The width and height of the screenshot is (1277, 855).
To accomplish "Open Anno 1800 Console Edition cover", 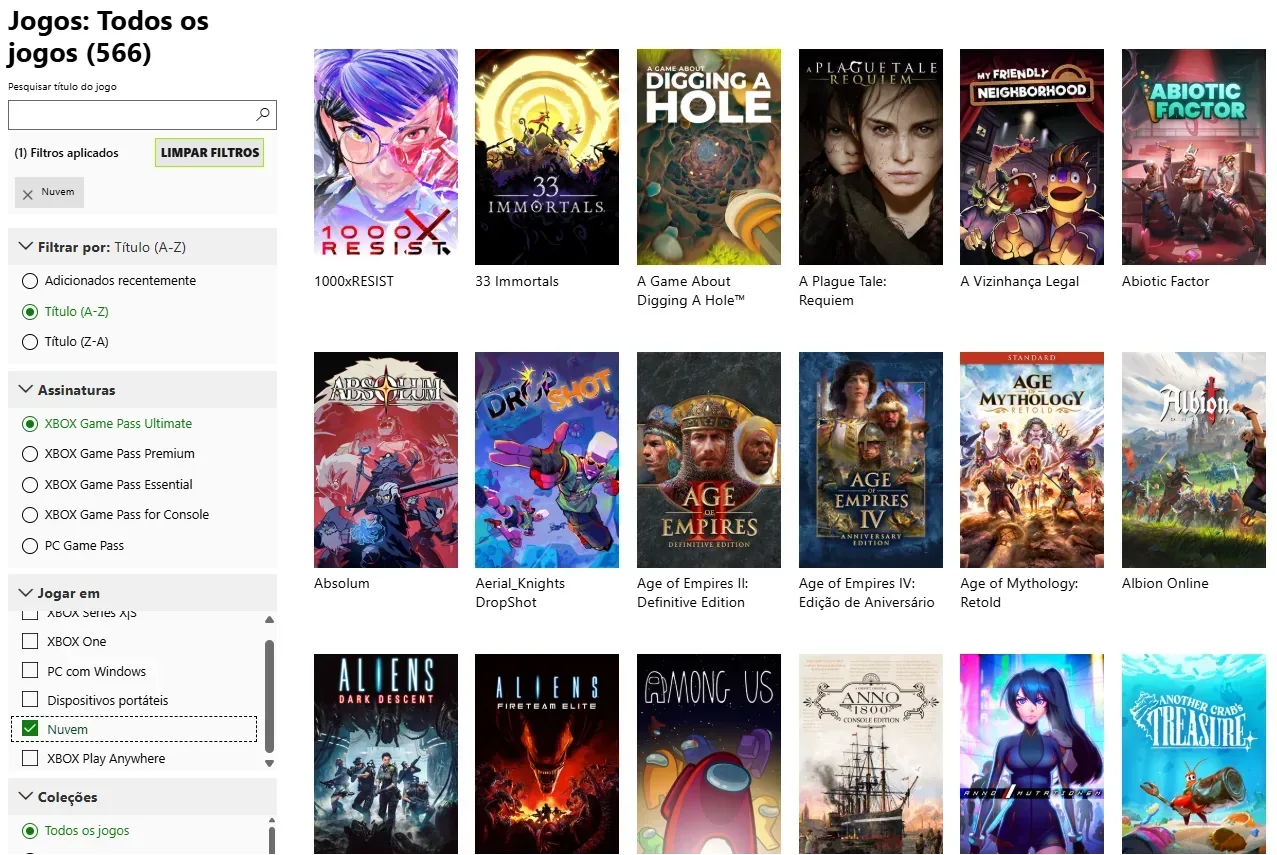I will tap(871, 754).
